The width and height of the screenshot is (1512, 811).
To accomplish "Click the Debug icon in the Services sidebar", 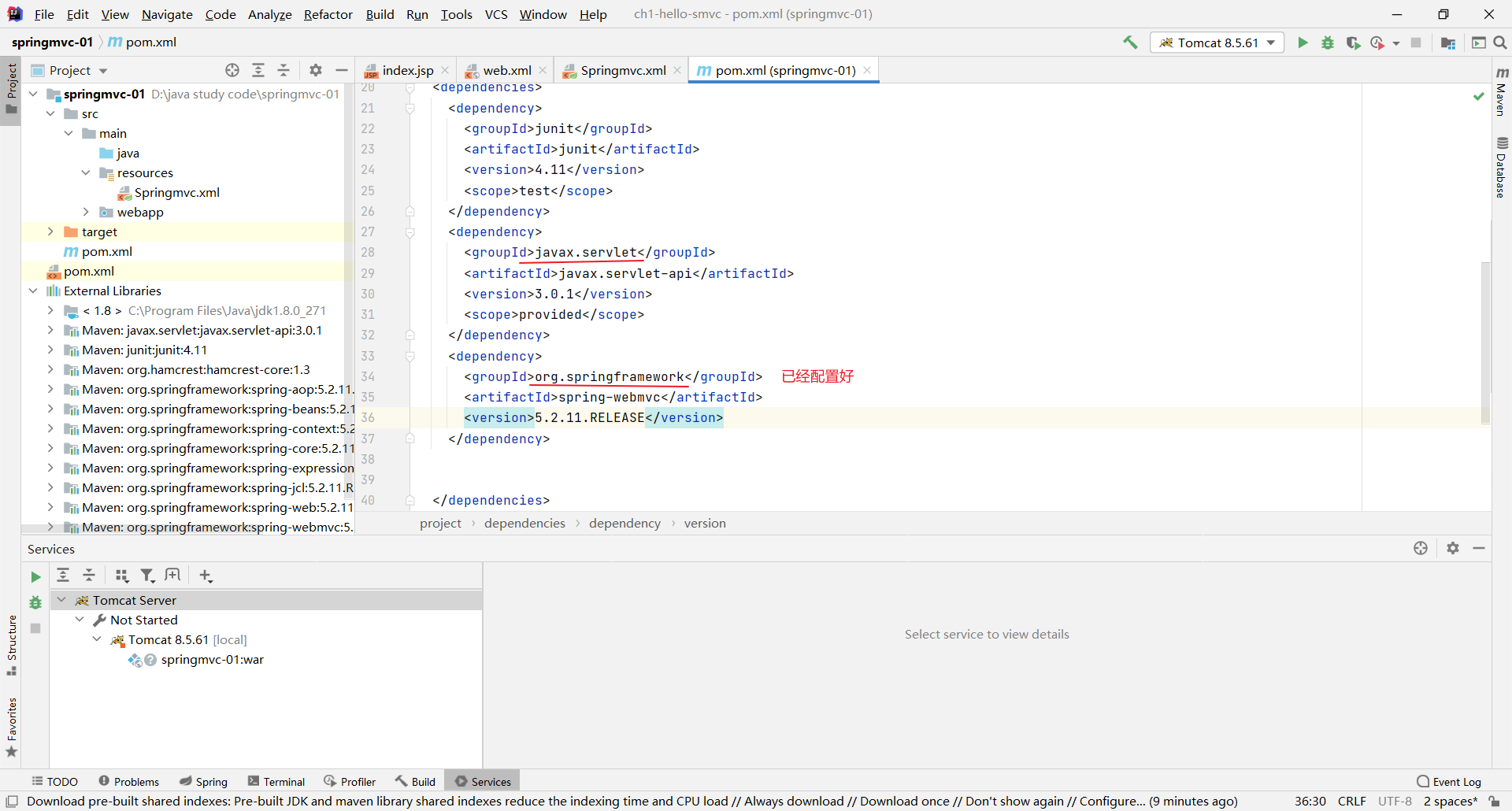I will tap(35, 603).
